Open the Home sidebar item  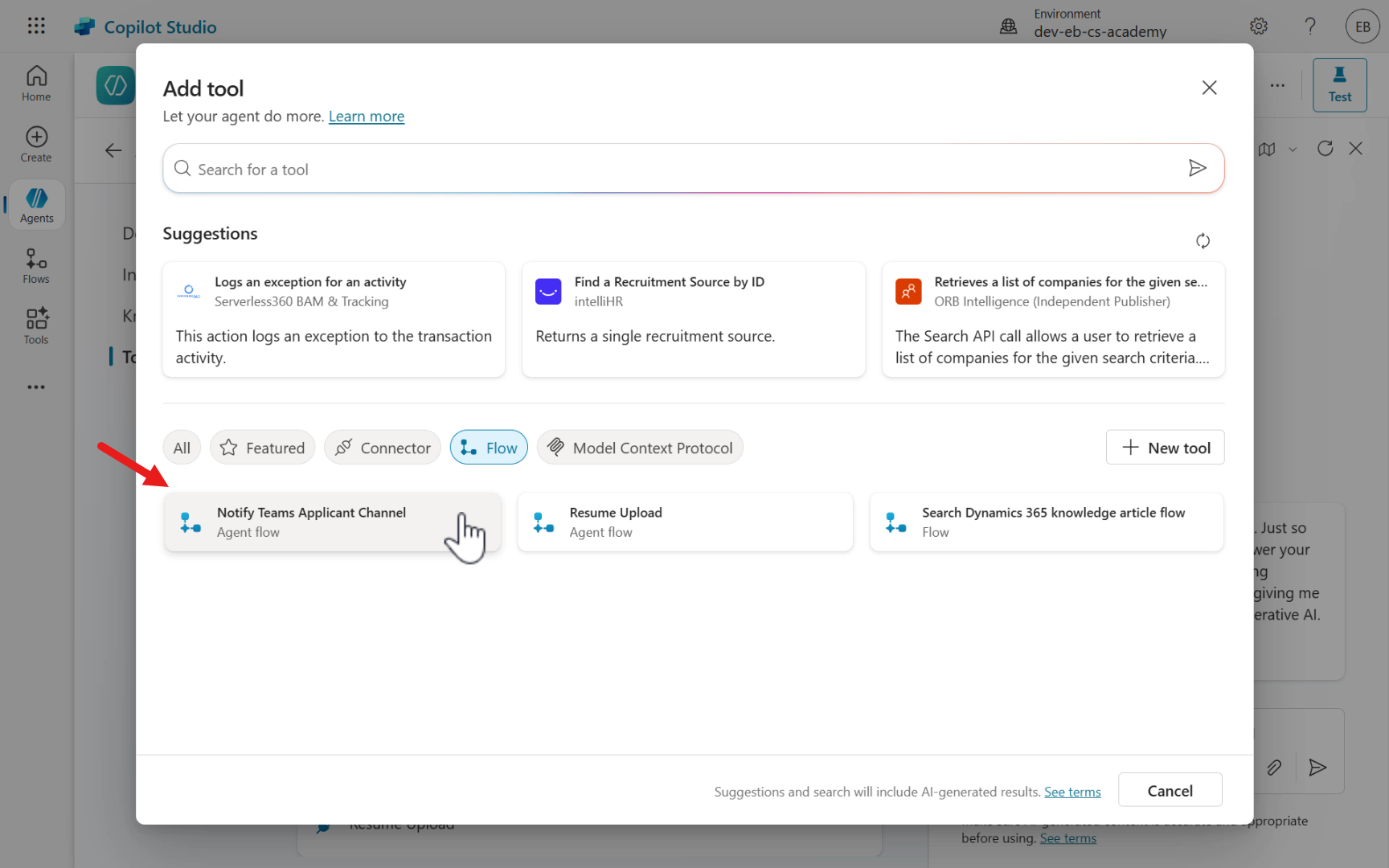(36, 84)
